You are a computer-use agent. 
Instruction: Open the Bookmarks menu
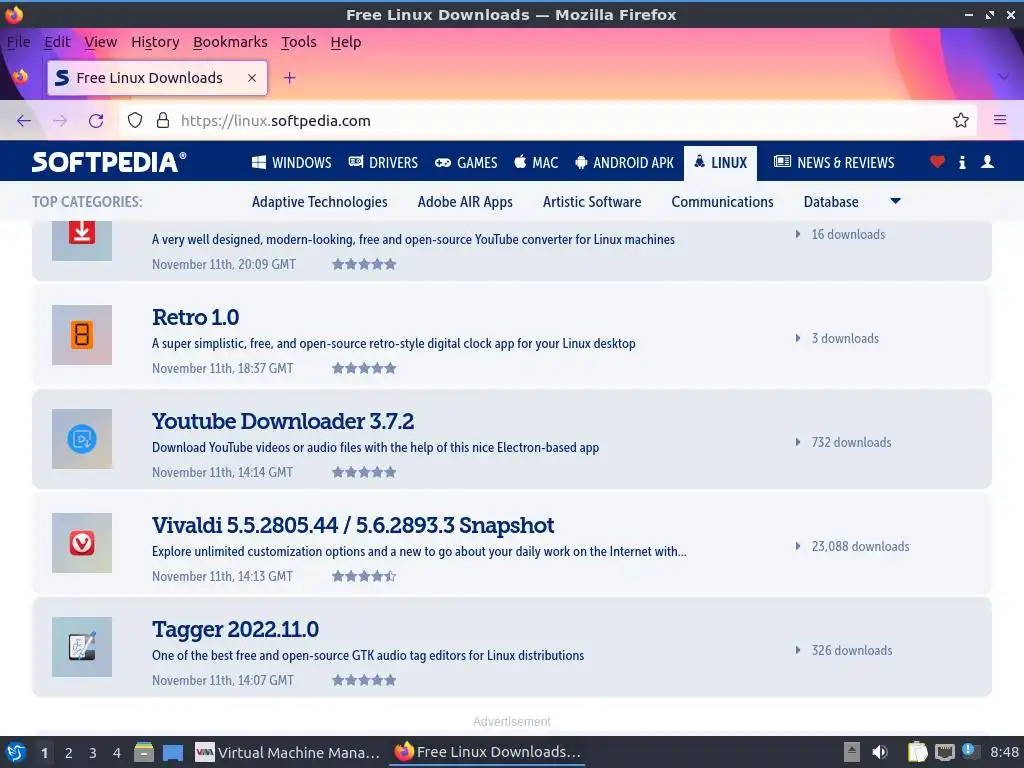[x=230, y=42]
